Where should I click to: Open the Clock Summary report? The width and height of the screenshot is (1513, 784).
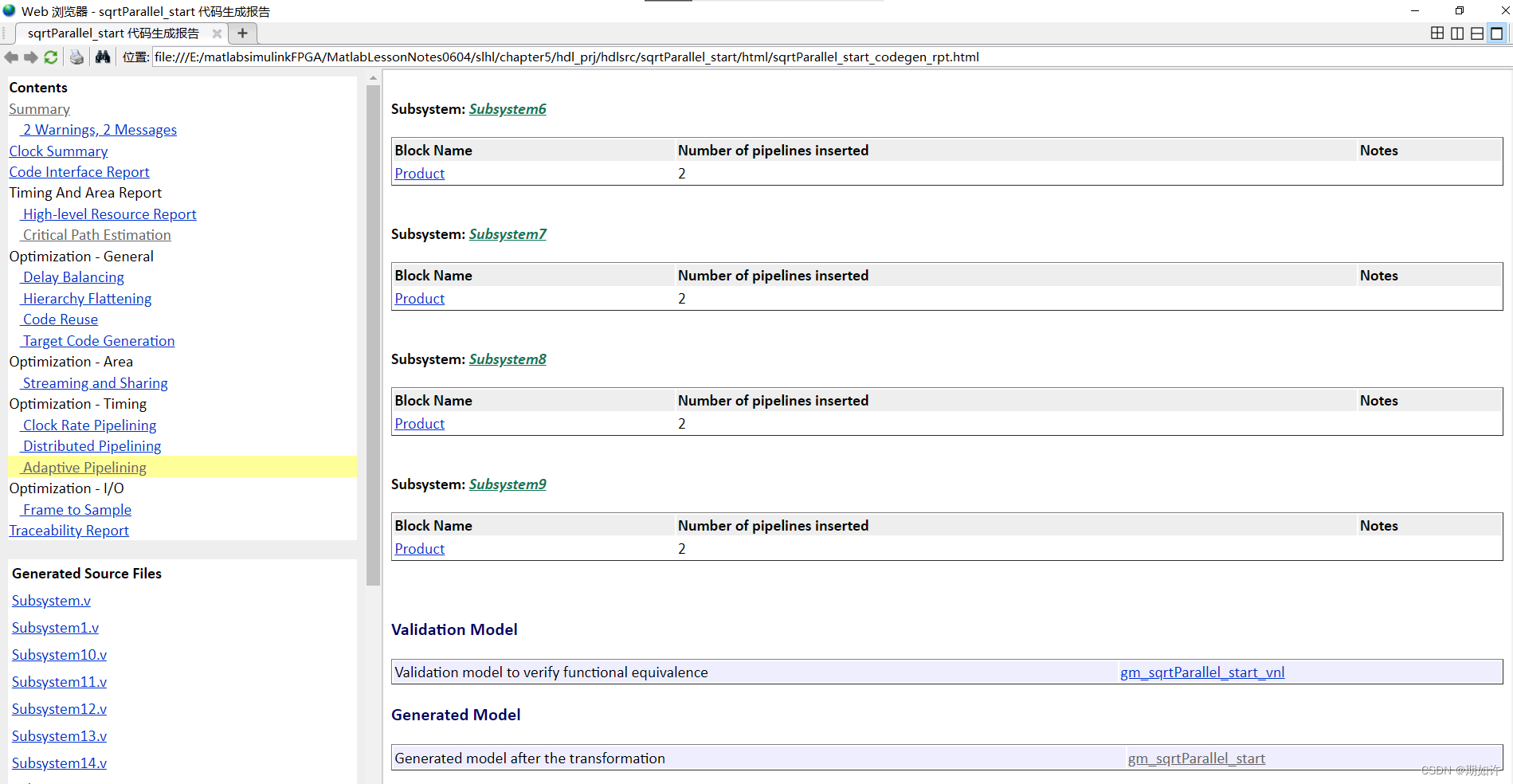[x=58, y=151]
